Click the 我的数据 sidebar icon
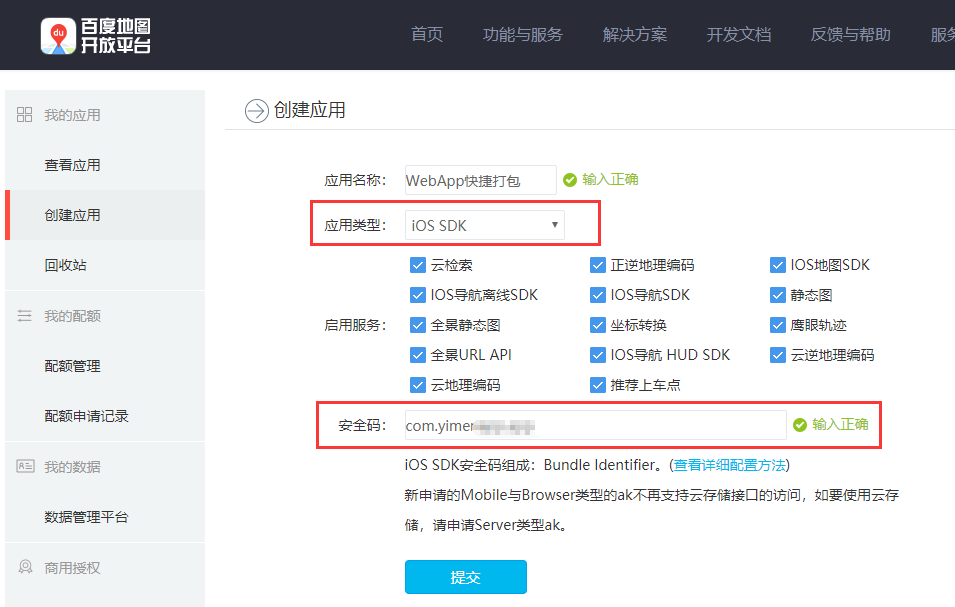Viewport: 955px width, 607px height. coord(25,467)
